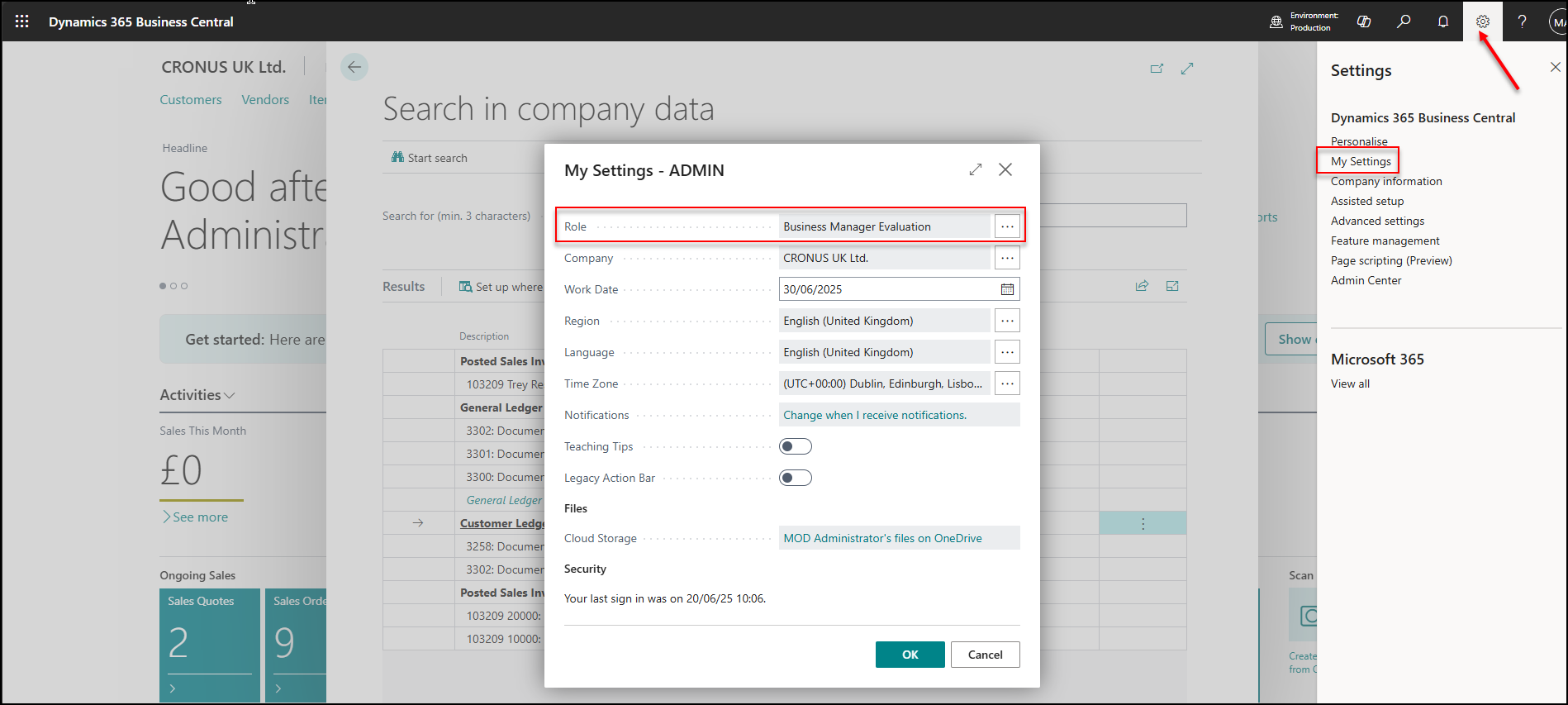Viewport: 1568px width, 705px height.
Task: Open Feature management in Settings panel
Action: tap(1385, 241)
